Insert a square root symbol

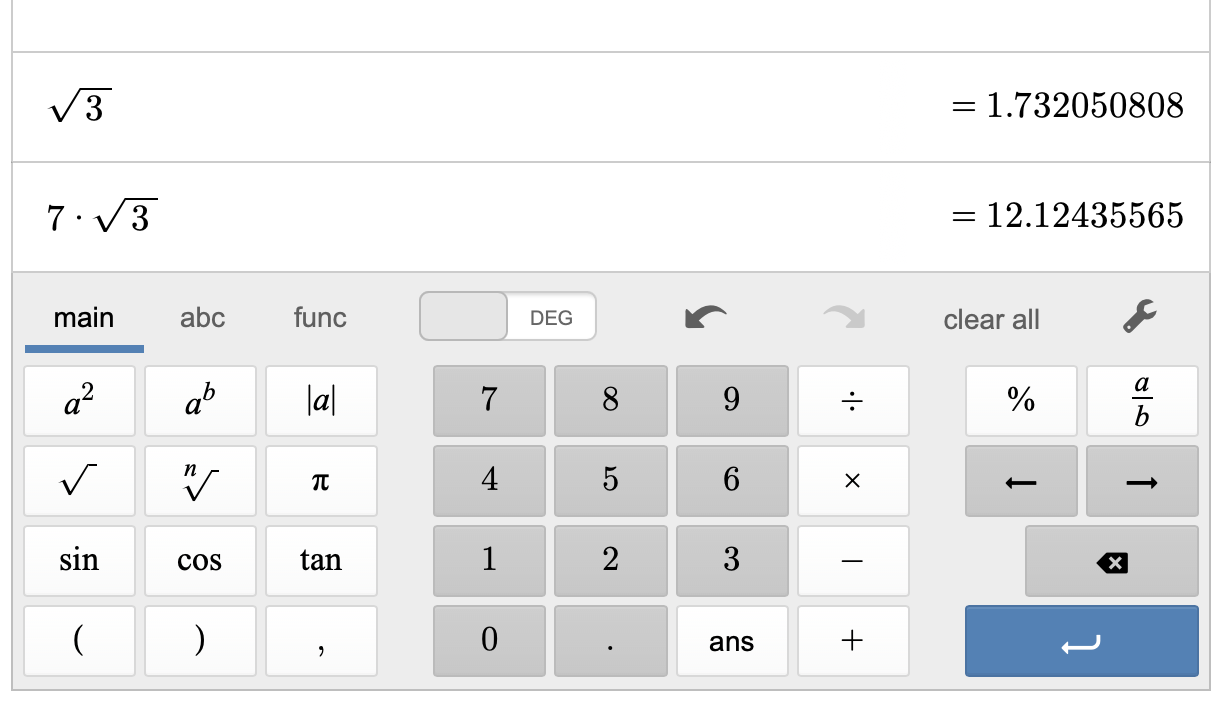point(79,481)
